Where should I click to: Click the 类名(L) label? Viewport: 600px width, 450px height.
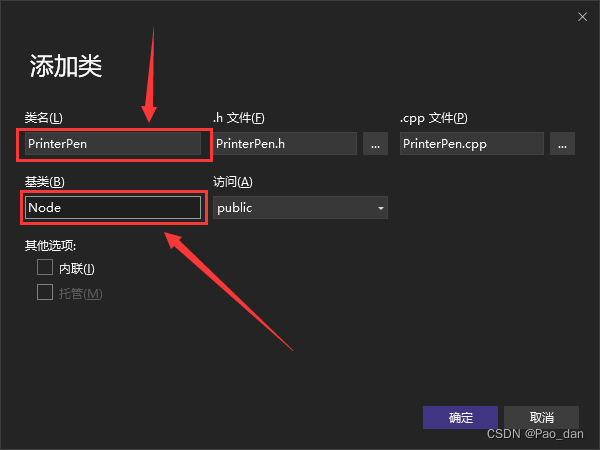tap(44, 118)
